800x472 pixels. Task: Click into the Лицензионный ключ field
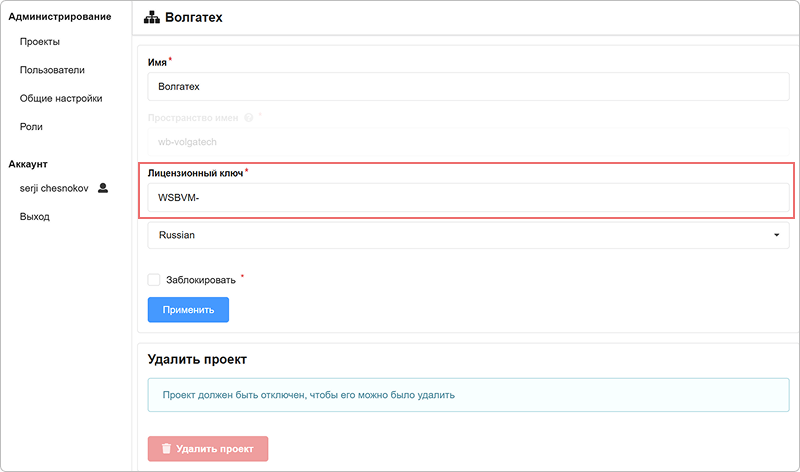click(468, 198)
